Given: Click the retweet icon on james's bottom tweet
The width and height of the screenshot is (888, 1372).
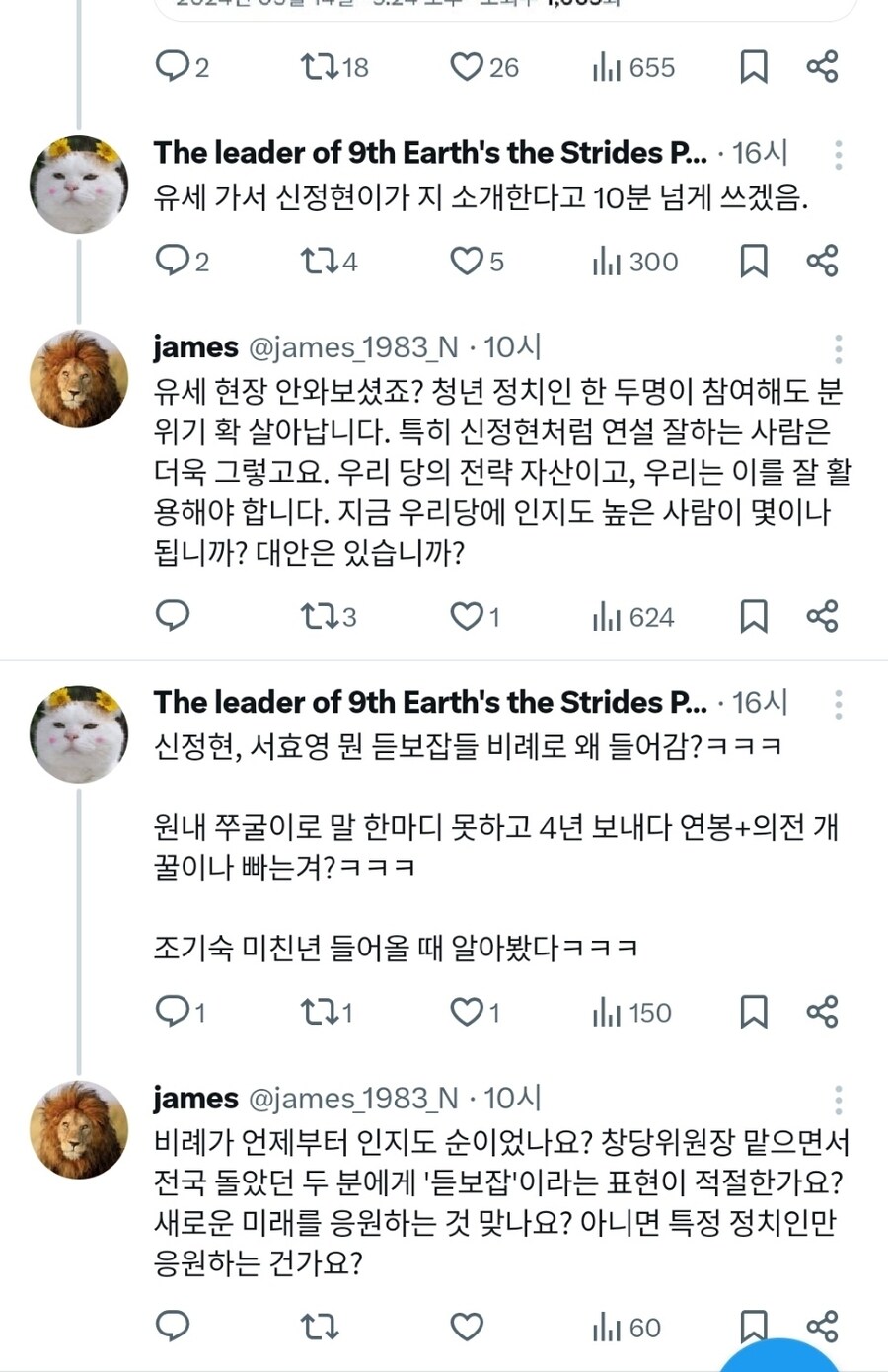Looking at the screenshot, I should pyautogui.click(x=316, y=1328).
